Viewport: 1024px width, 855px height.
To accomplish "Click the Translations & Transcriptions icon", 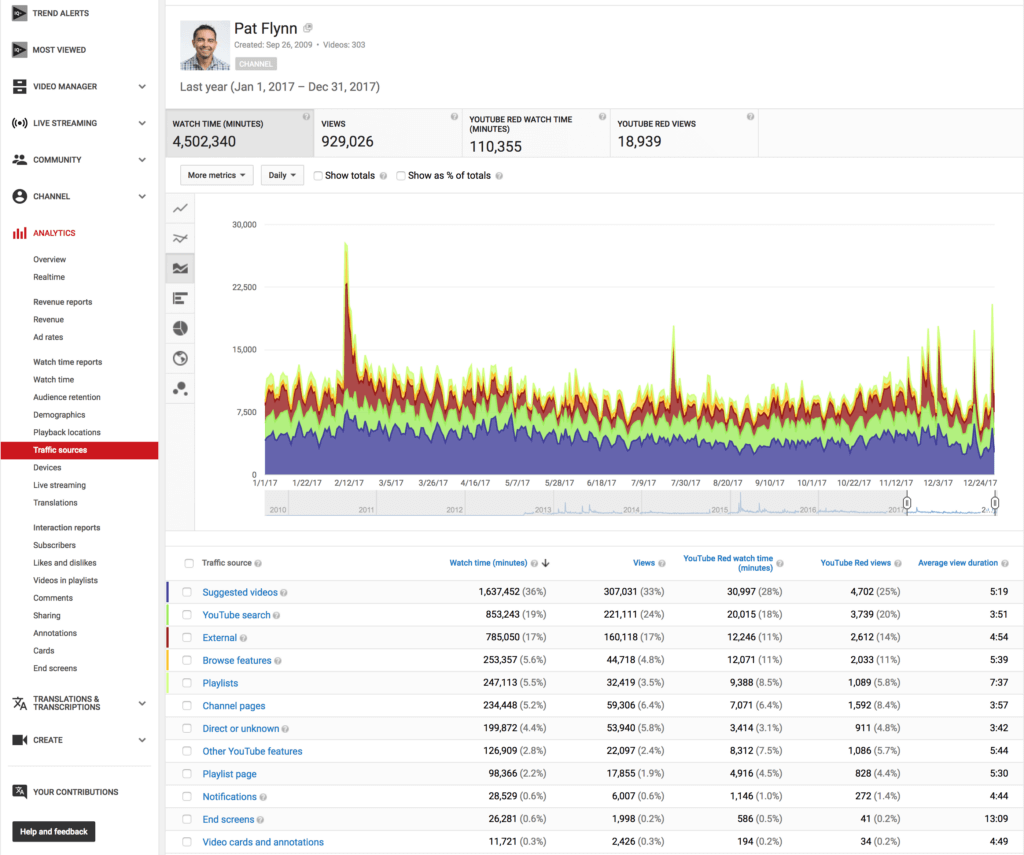I will pos(20,703).
